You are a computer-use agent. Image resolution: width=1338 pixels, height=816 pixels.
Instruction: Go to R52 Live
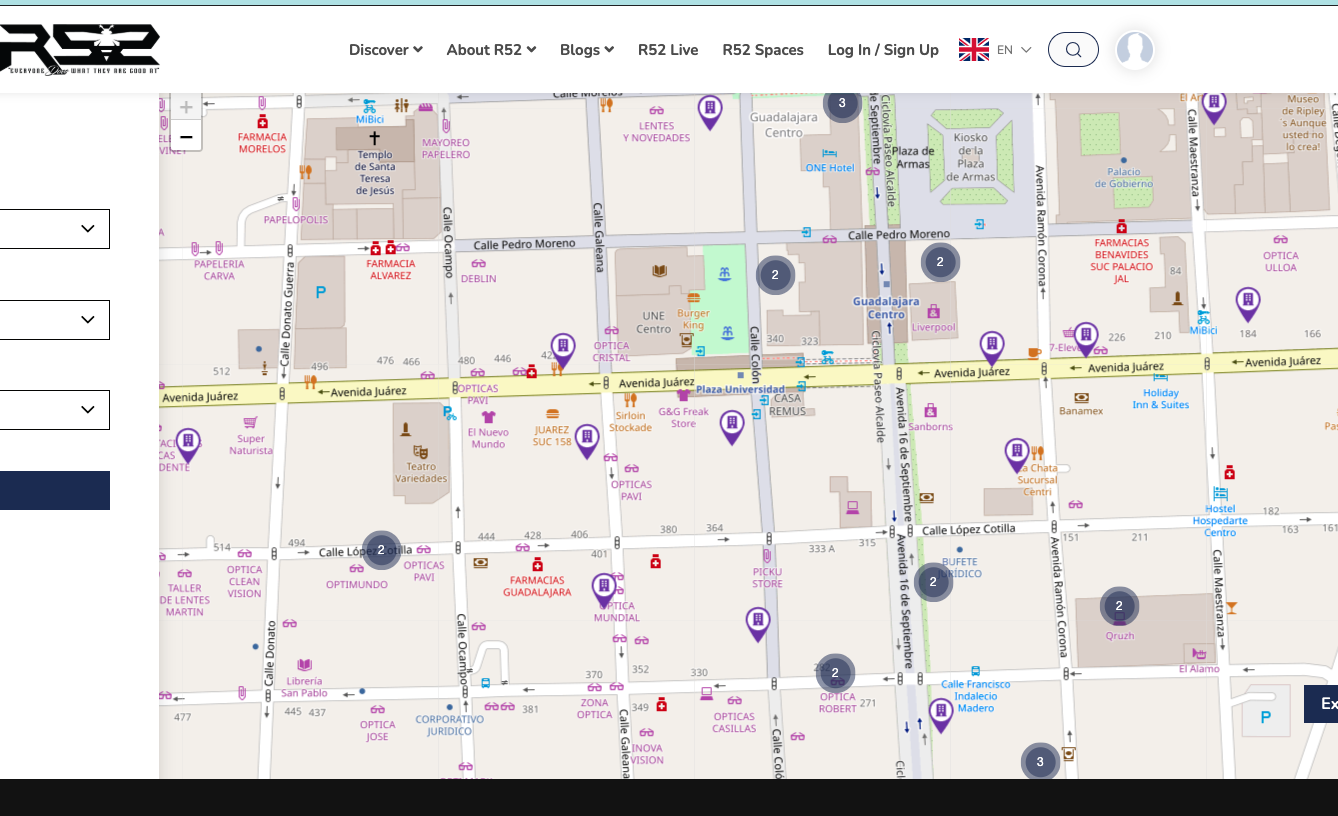pyautogui.click(x=668, y=50)
